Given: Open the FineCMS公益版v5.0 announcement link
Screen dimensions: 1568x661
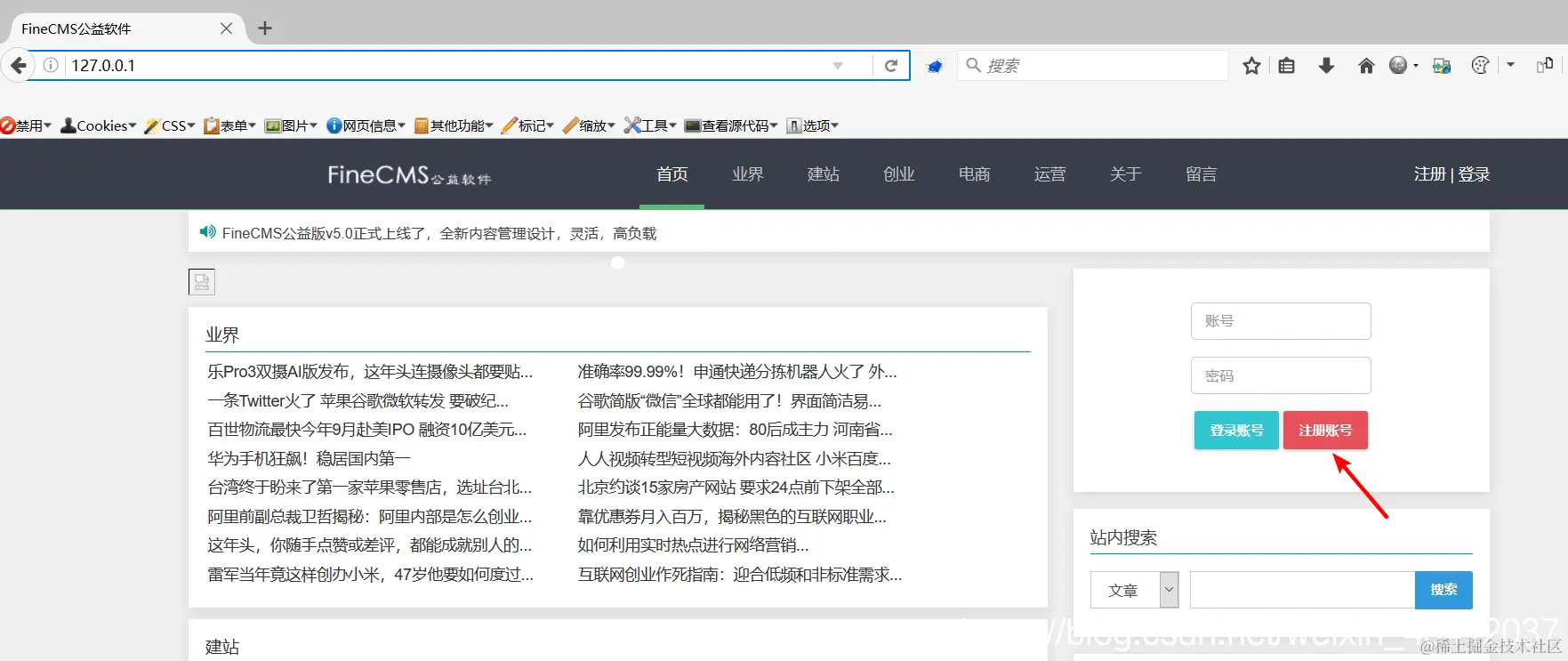Looking at the screenshot, I should [x=439, y=233].
